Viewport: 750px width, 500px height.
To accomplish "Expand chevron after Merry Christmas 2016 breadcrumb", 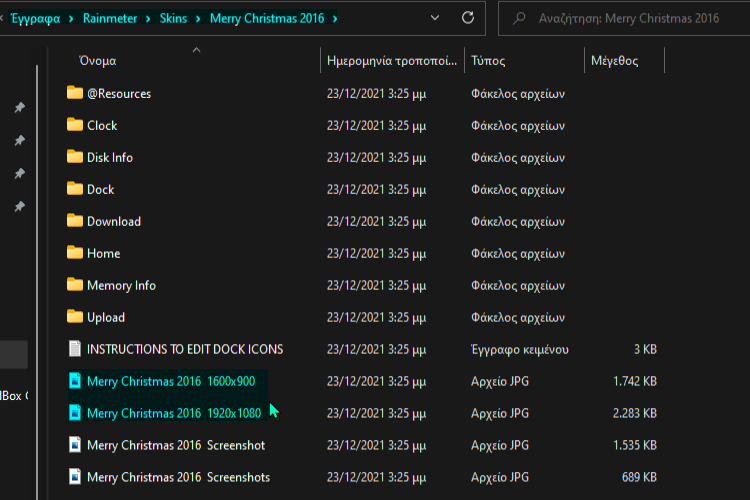I will (x=335, y=19).
